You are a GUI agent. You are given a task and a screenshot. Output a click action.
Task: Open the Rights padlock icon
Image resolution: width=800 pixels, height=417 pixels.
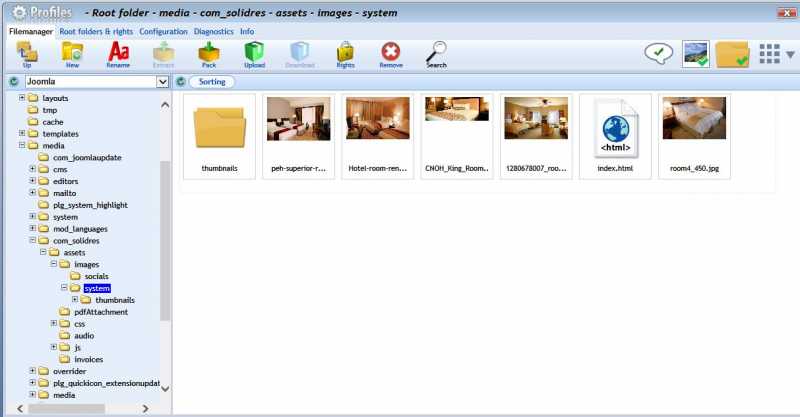345,52
